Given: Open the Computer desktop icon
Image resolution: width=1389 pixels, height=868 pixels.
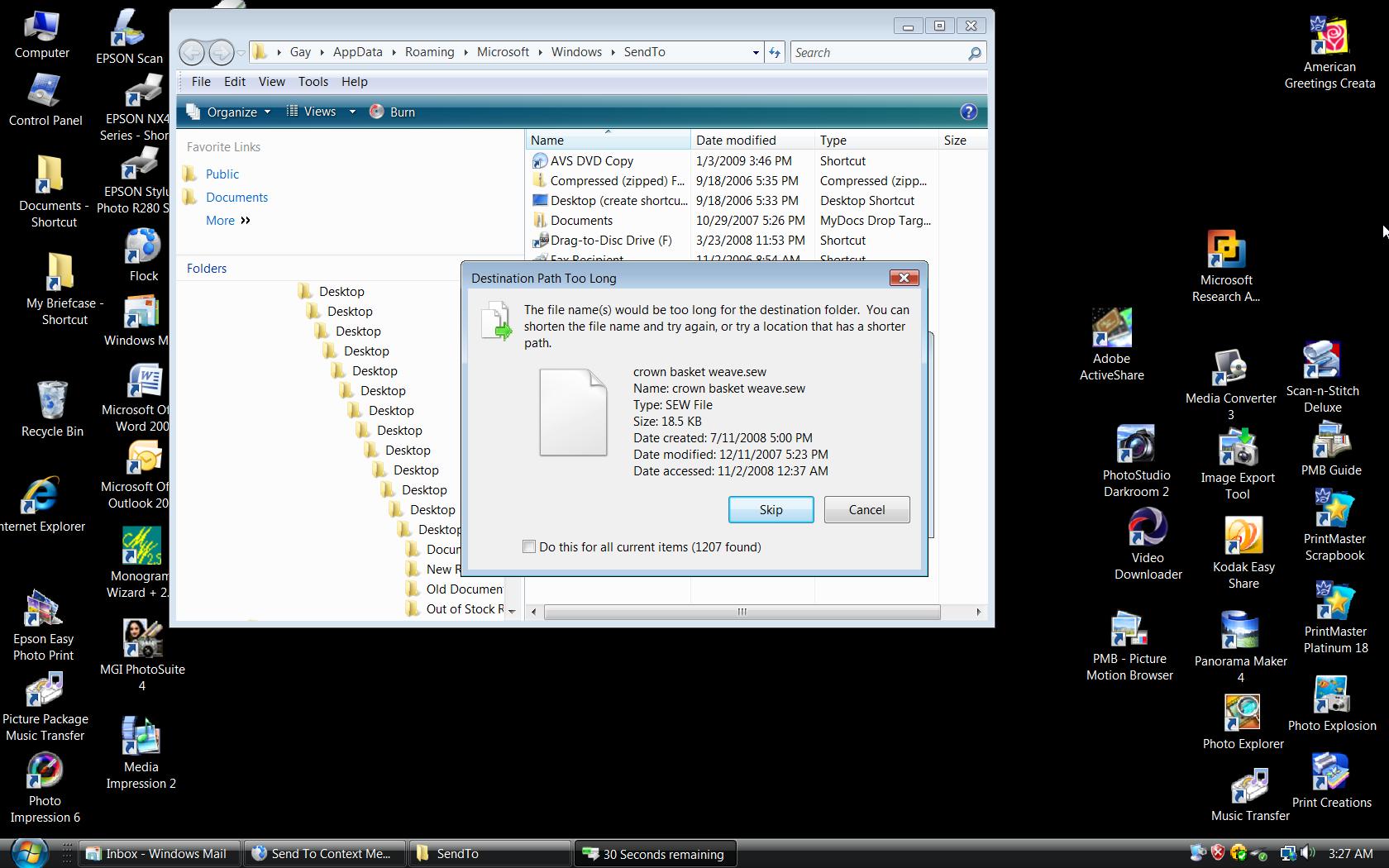Looking at the screenshot, I should 41,34.
